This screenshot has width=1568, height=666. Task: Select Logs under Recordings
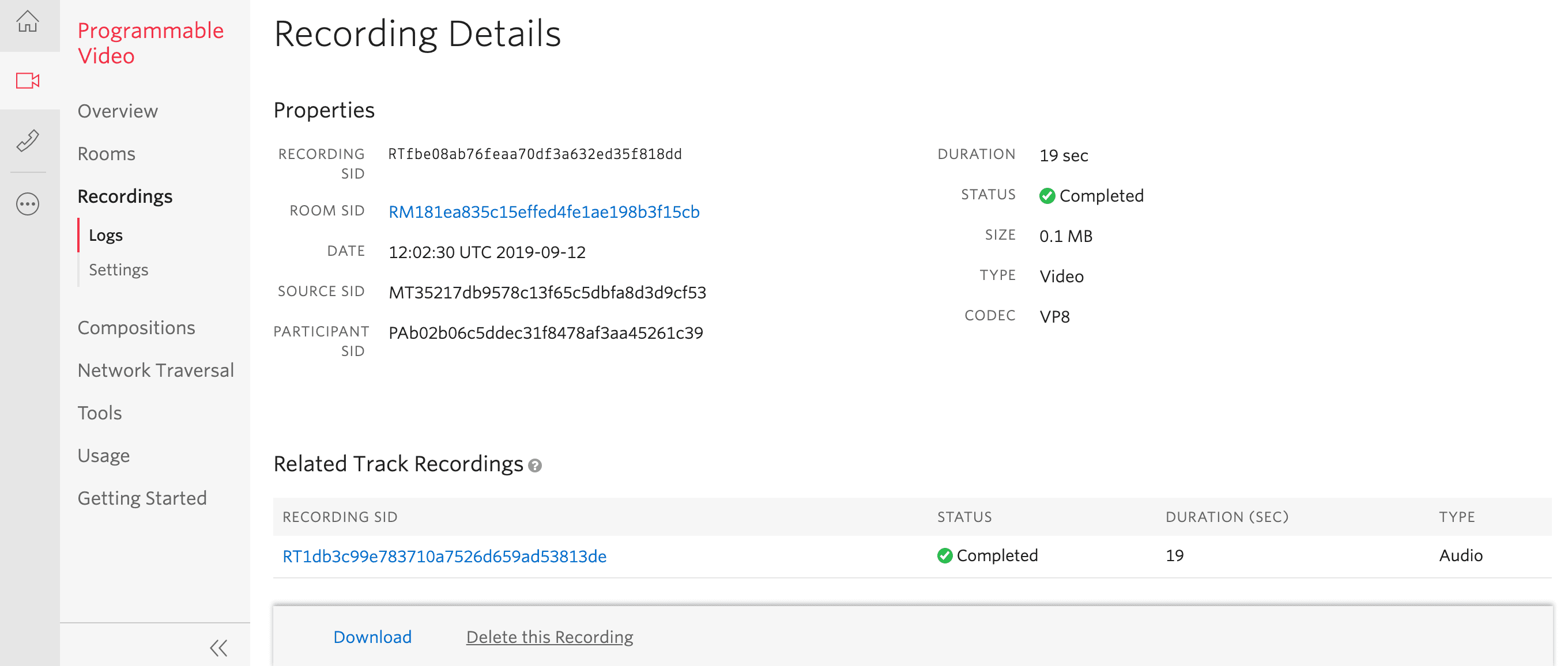coord(106,235)
